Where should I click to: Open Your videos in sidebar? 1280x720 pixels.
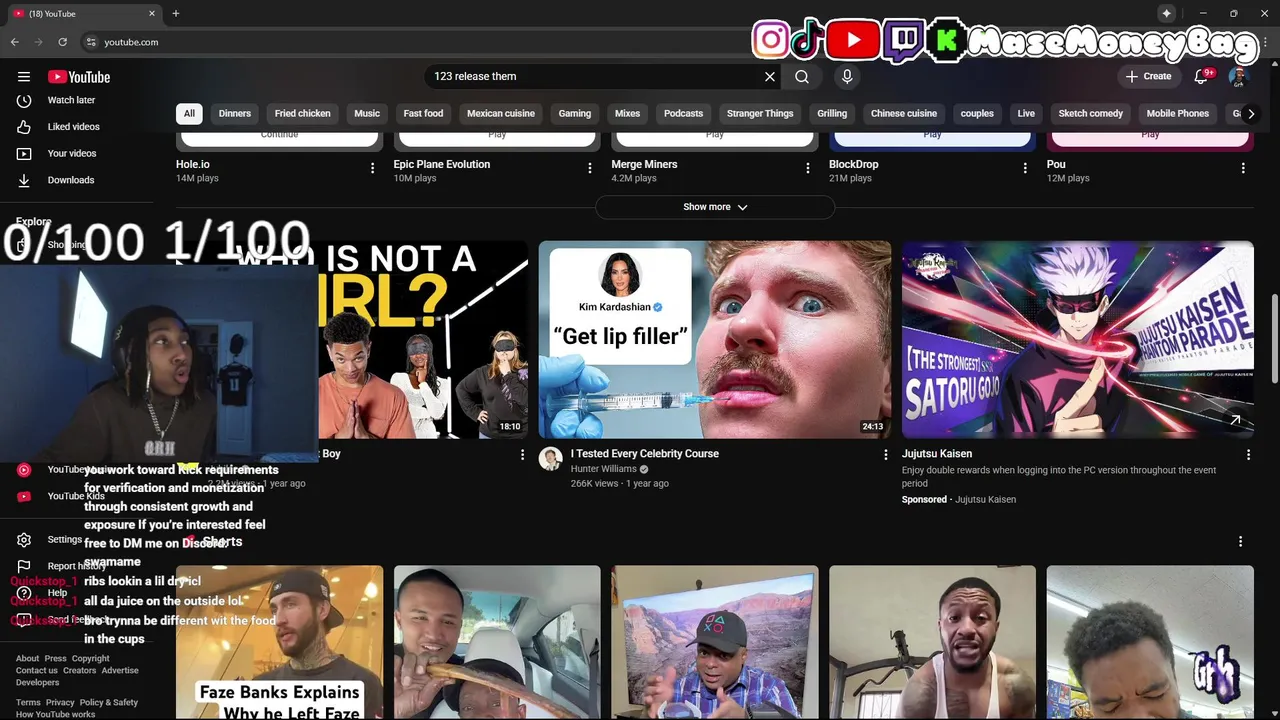click(71, 153)
